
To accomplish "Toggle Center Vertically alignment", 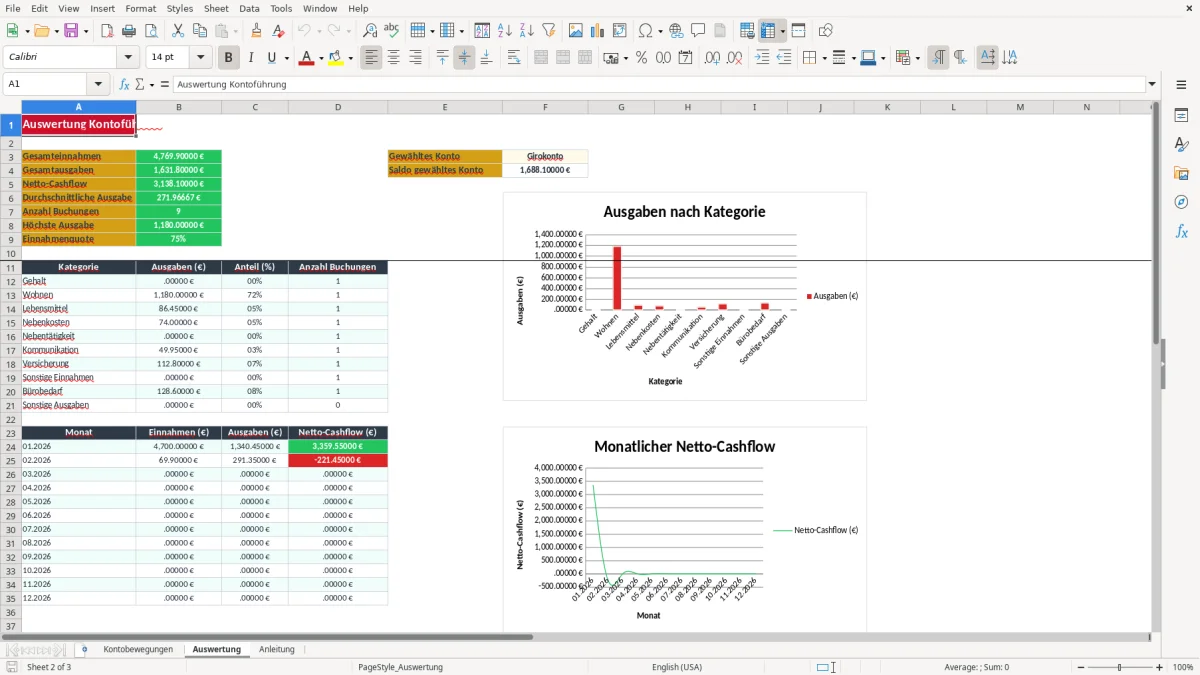I will [x=464, y=58].
